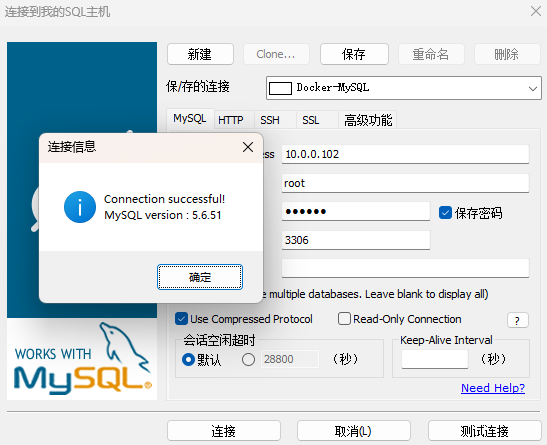Viewport: 547px width, 445px height.
Task: Click the 连接 button at bottom
Action: (x=224, y=431)
